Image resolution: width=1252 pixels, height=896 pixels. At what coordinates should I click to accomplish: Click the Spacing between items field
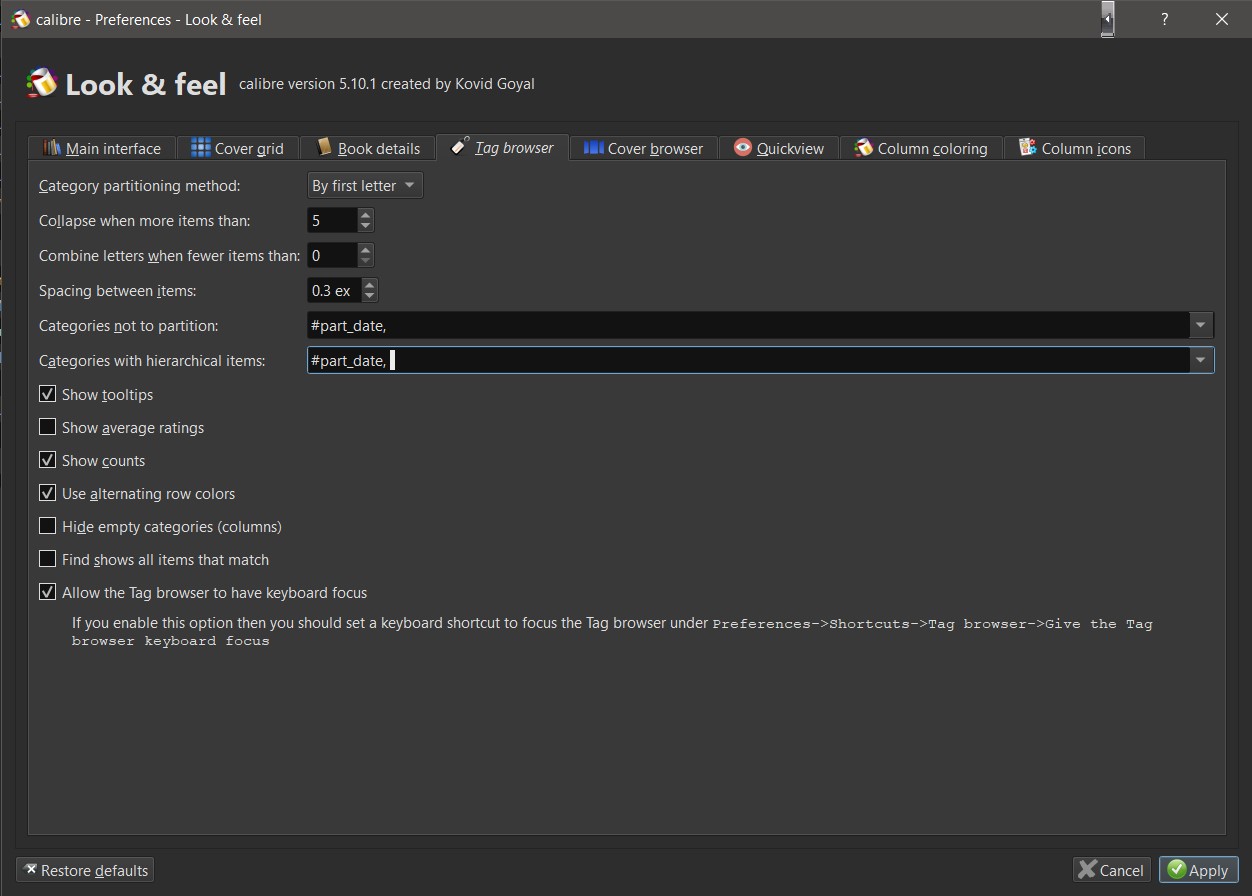334,291
